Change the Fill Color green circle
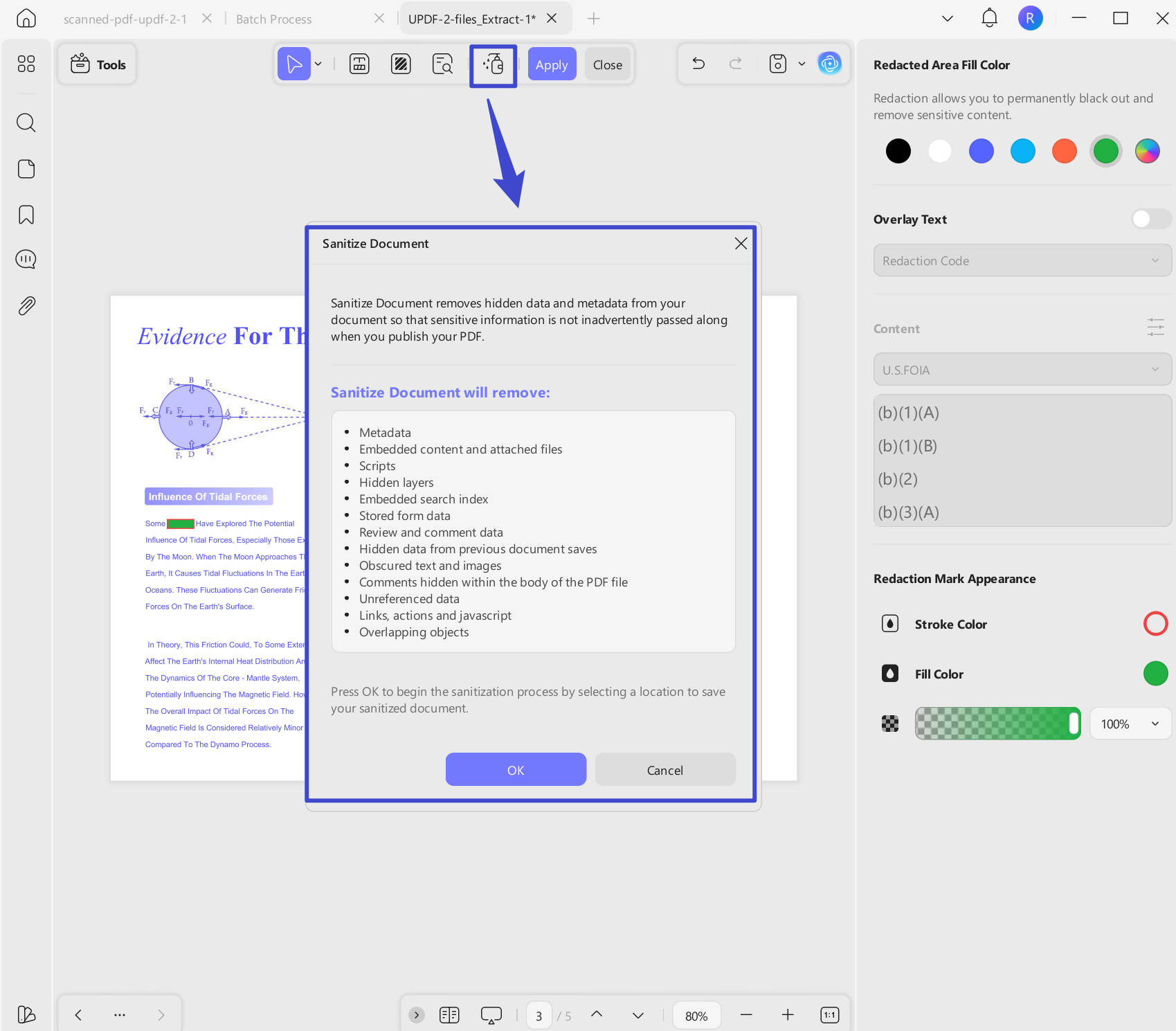The height and width of the screenshot is (1031, 1176). 1155,673
